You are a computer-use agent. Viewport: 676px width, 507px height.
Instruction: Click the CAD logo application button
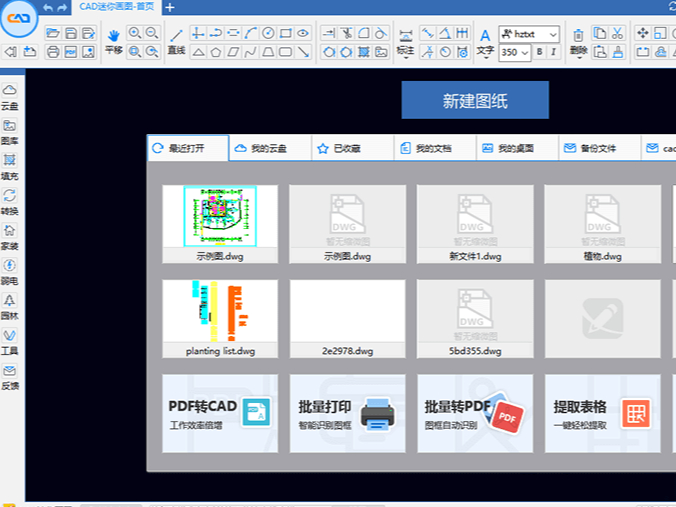18,18
